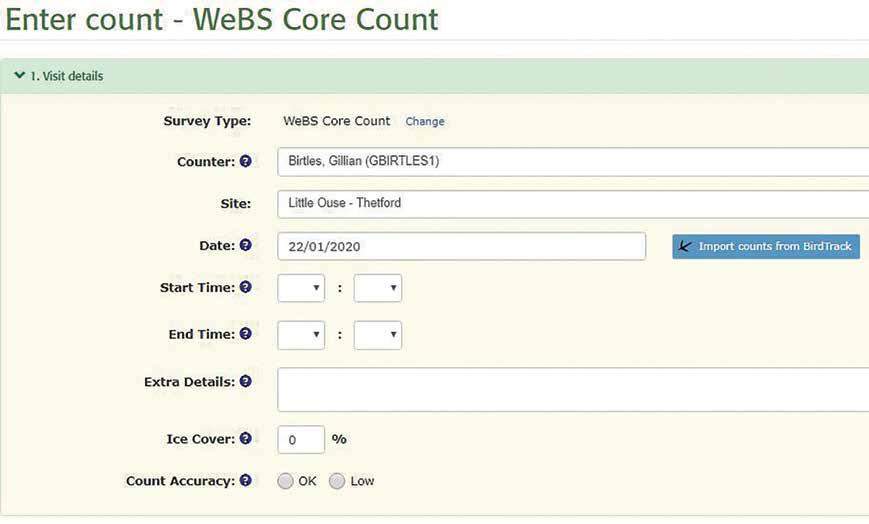Open the Start Time hour dropdown
The height and width of the screenshot is (524, 869).
(301, 288)
